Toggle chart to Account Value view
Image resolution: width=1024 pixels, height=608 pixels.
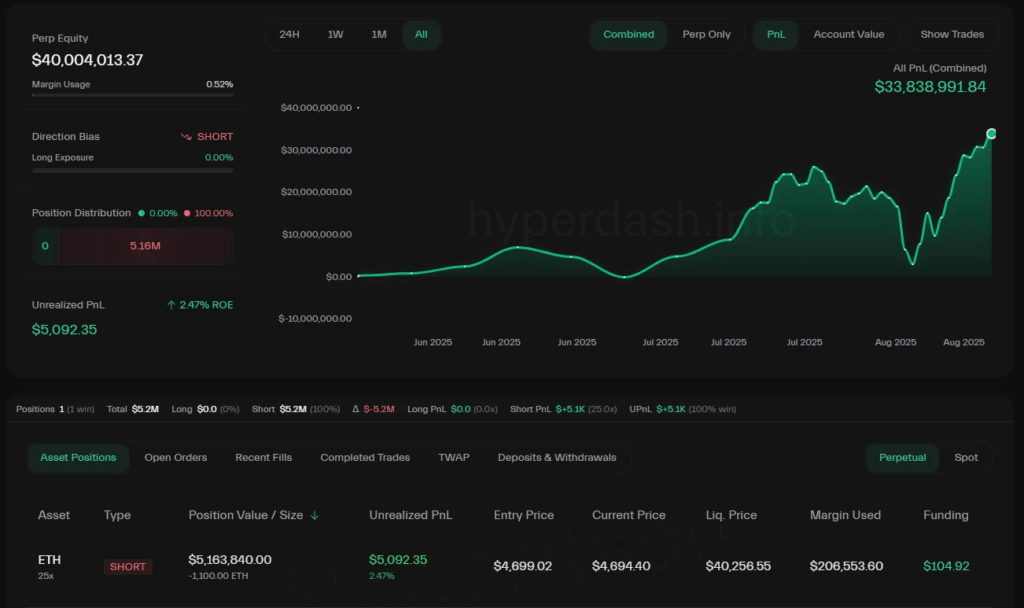[x=848, y=34]
